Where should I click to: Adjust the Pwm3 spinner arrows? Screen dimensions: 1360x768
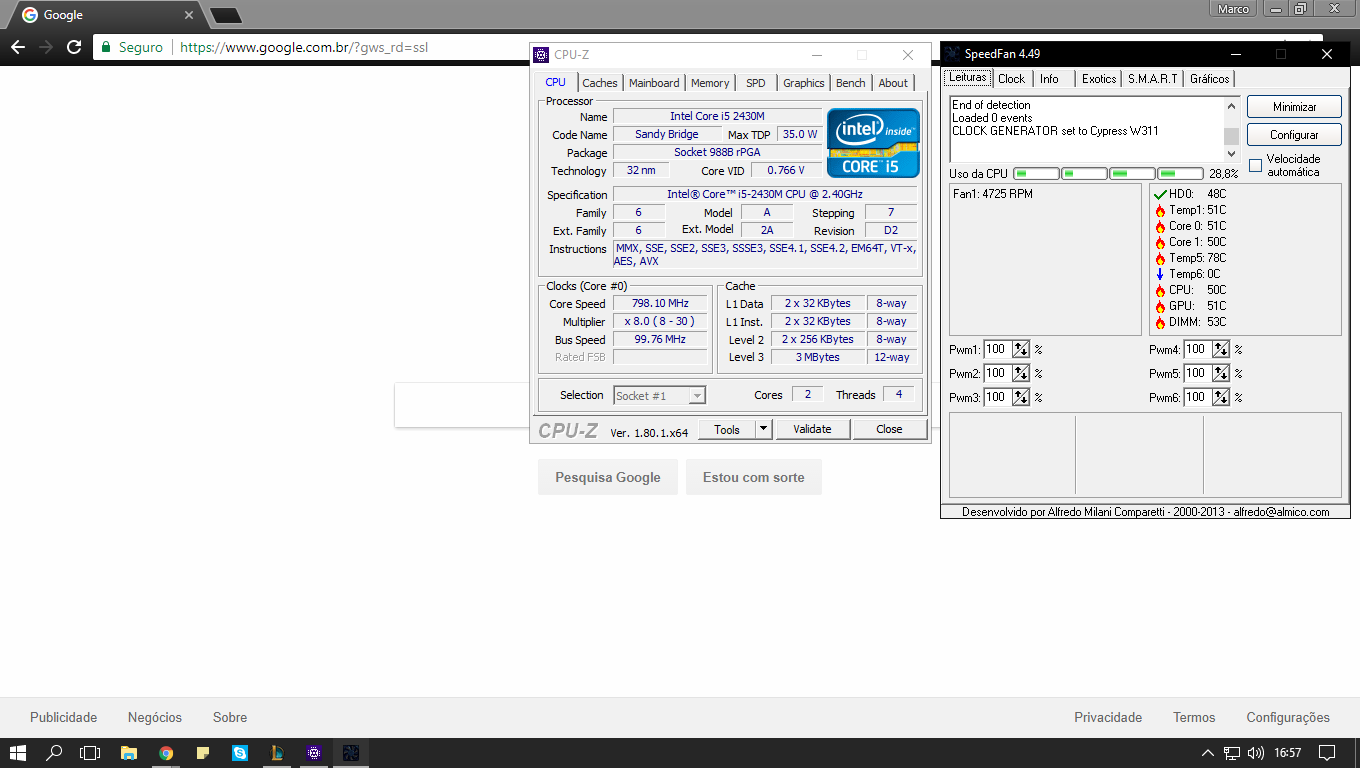1021,397
